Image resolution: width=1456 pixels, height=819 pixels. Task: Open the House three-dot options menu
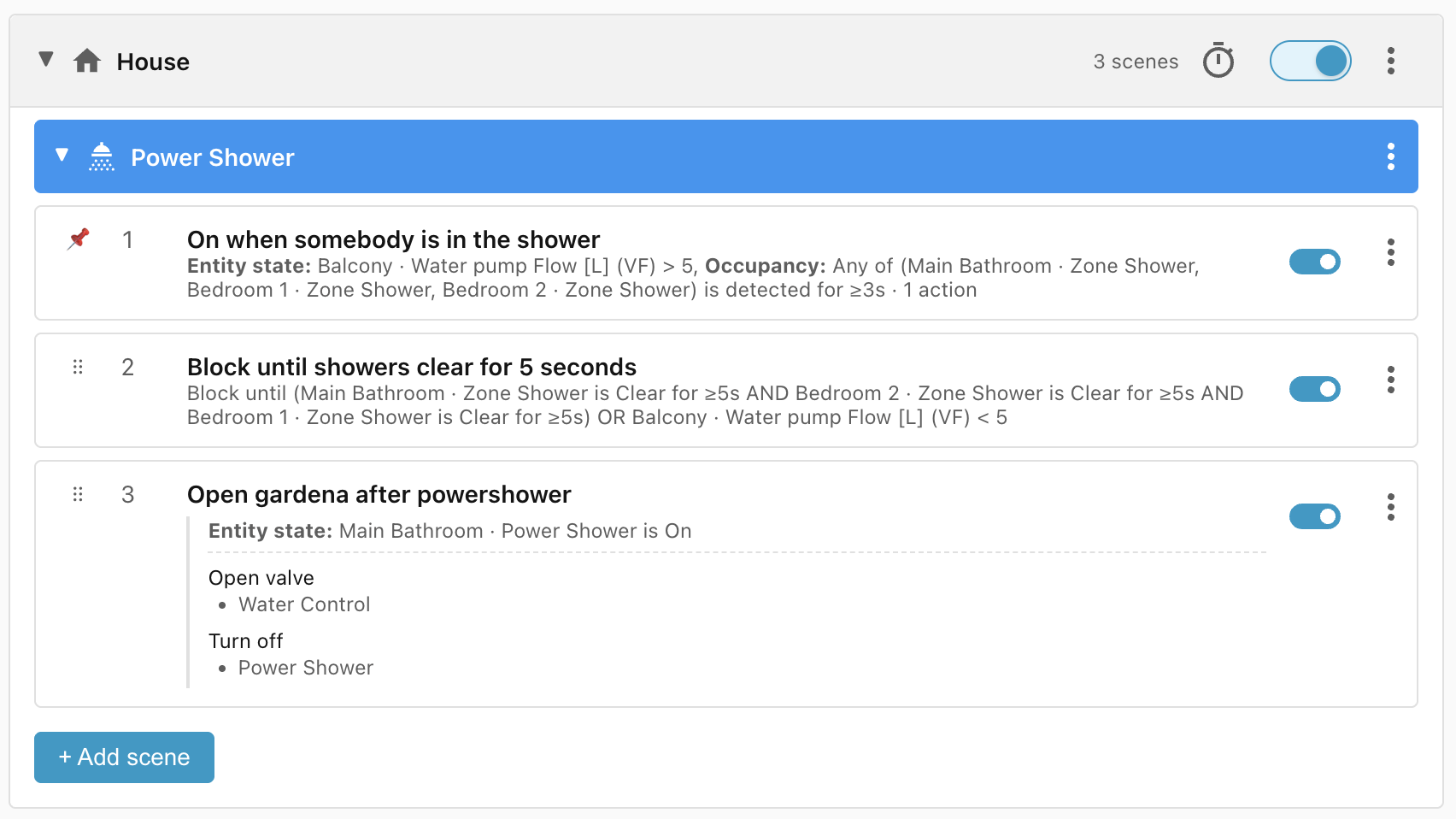point(1391,61)
